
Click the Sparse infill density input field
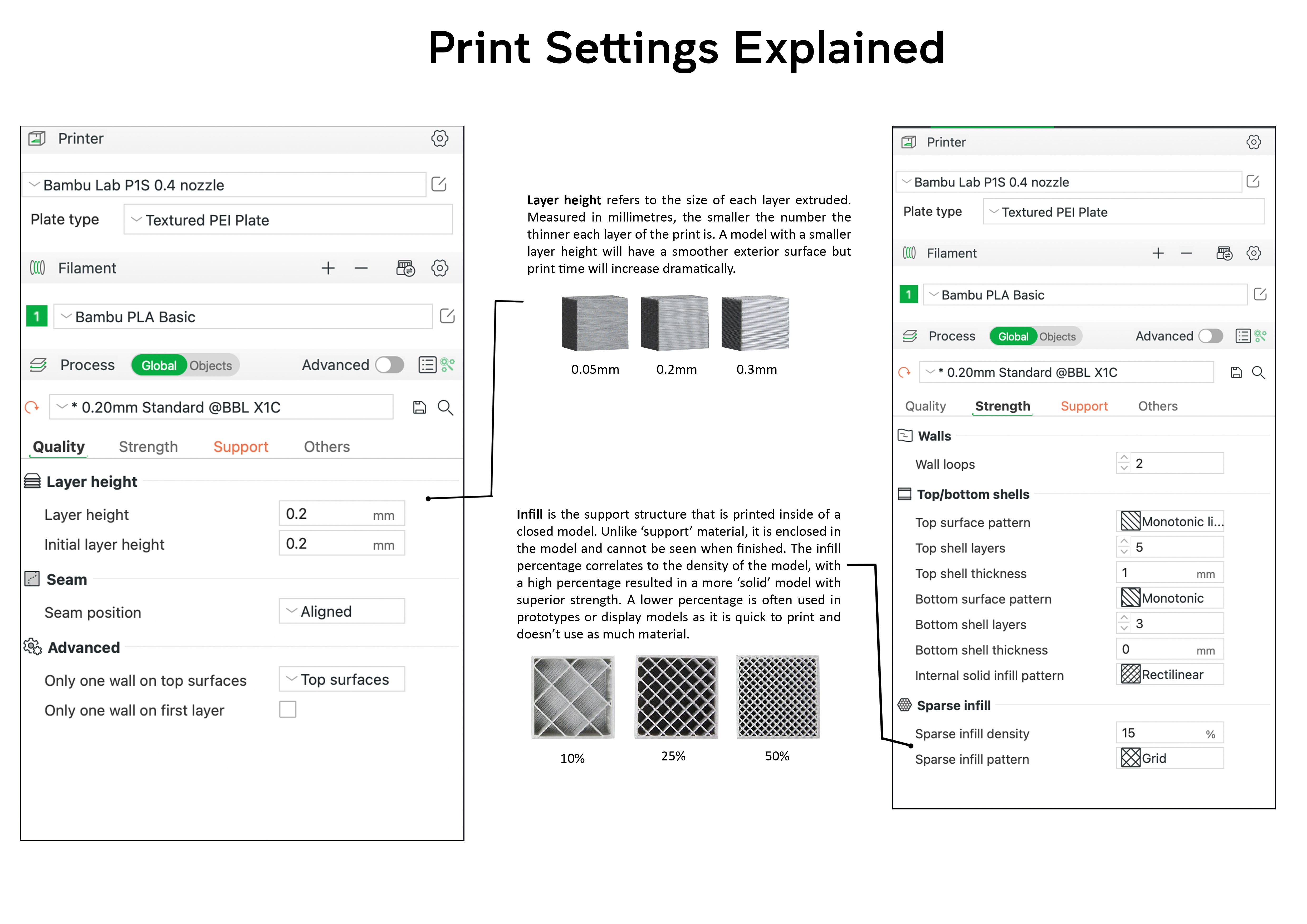(1169, 733)
